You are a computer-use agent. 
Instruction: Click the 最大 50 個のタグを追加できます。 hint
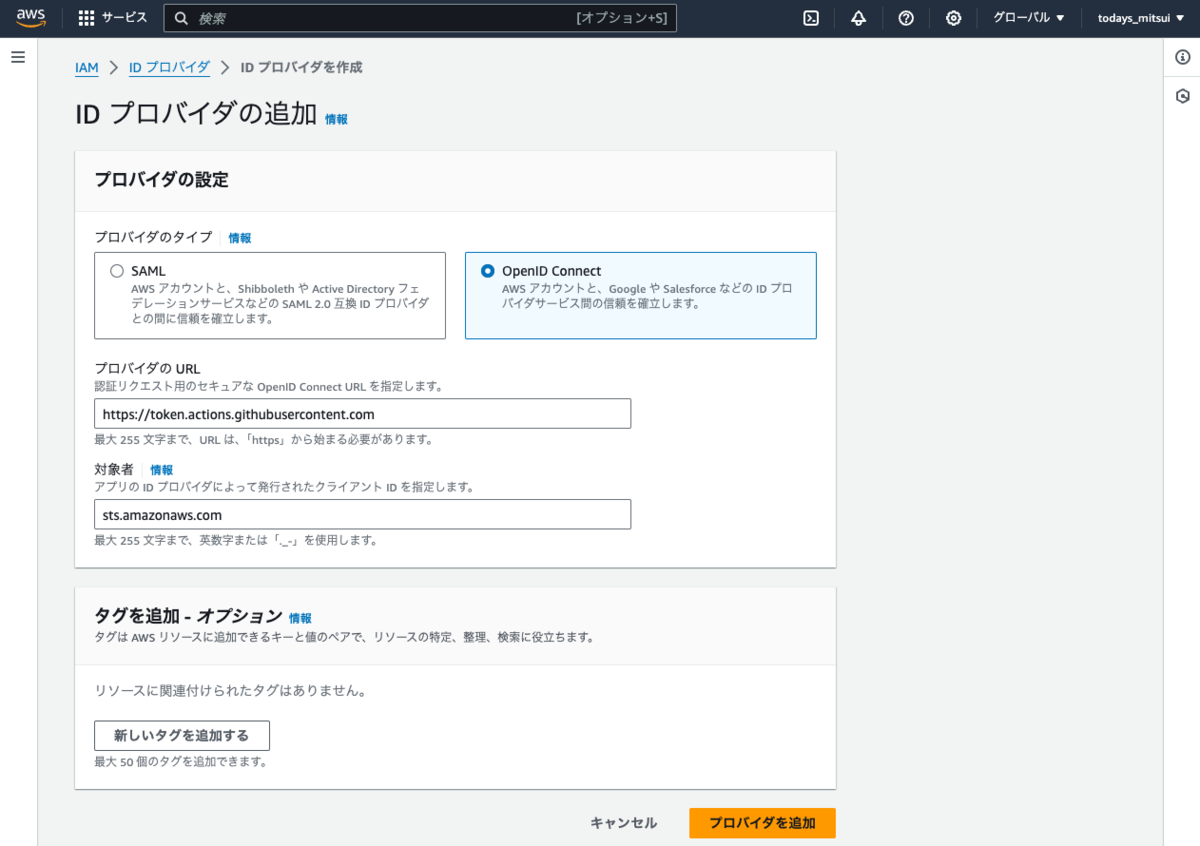pos(181,761)
